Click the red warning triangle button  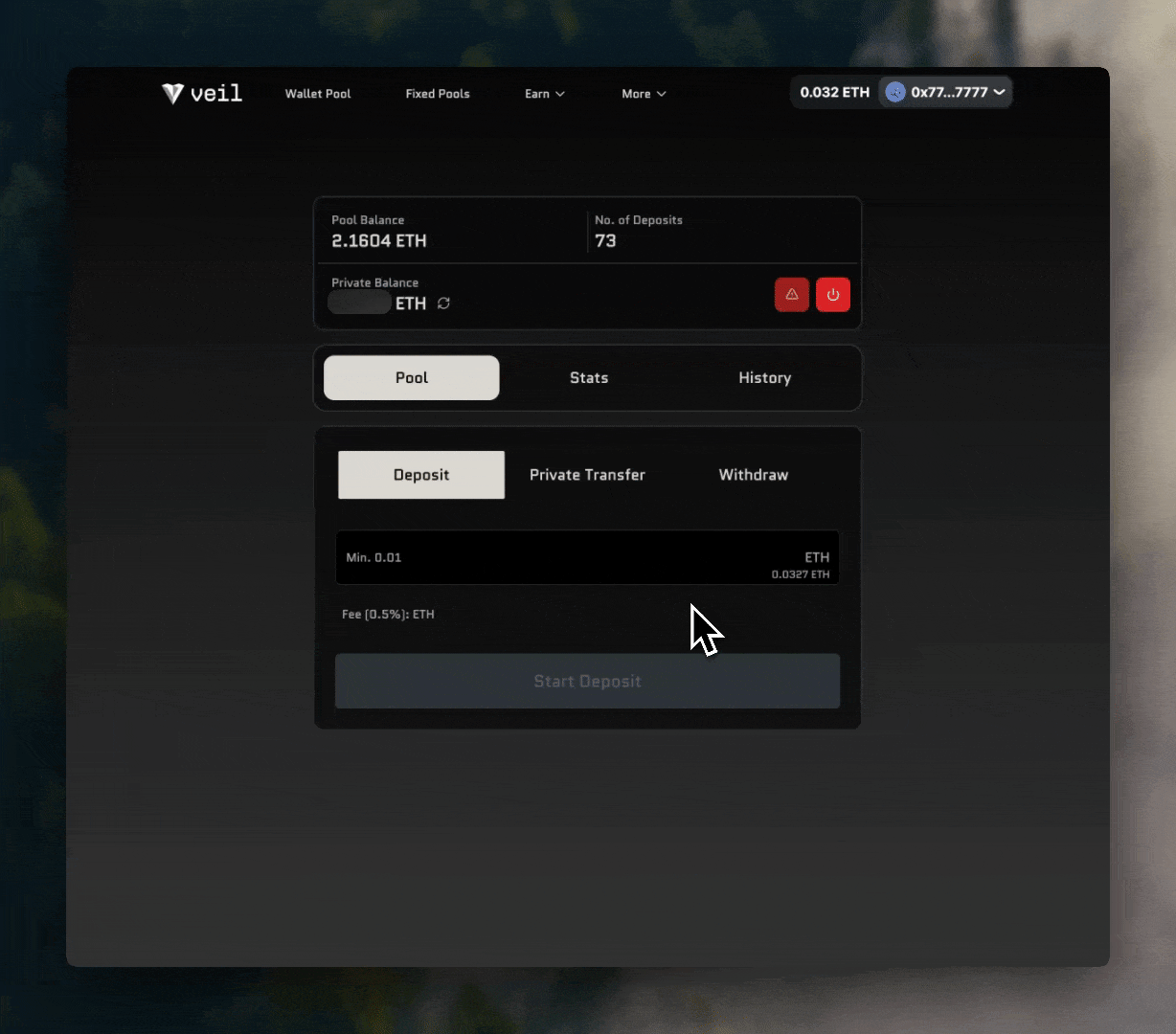pos(792,295)
